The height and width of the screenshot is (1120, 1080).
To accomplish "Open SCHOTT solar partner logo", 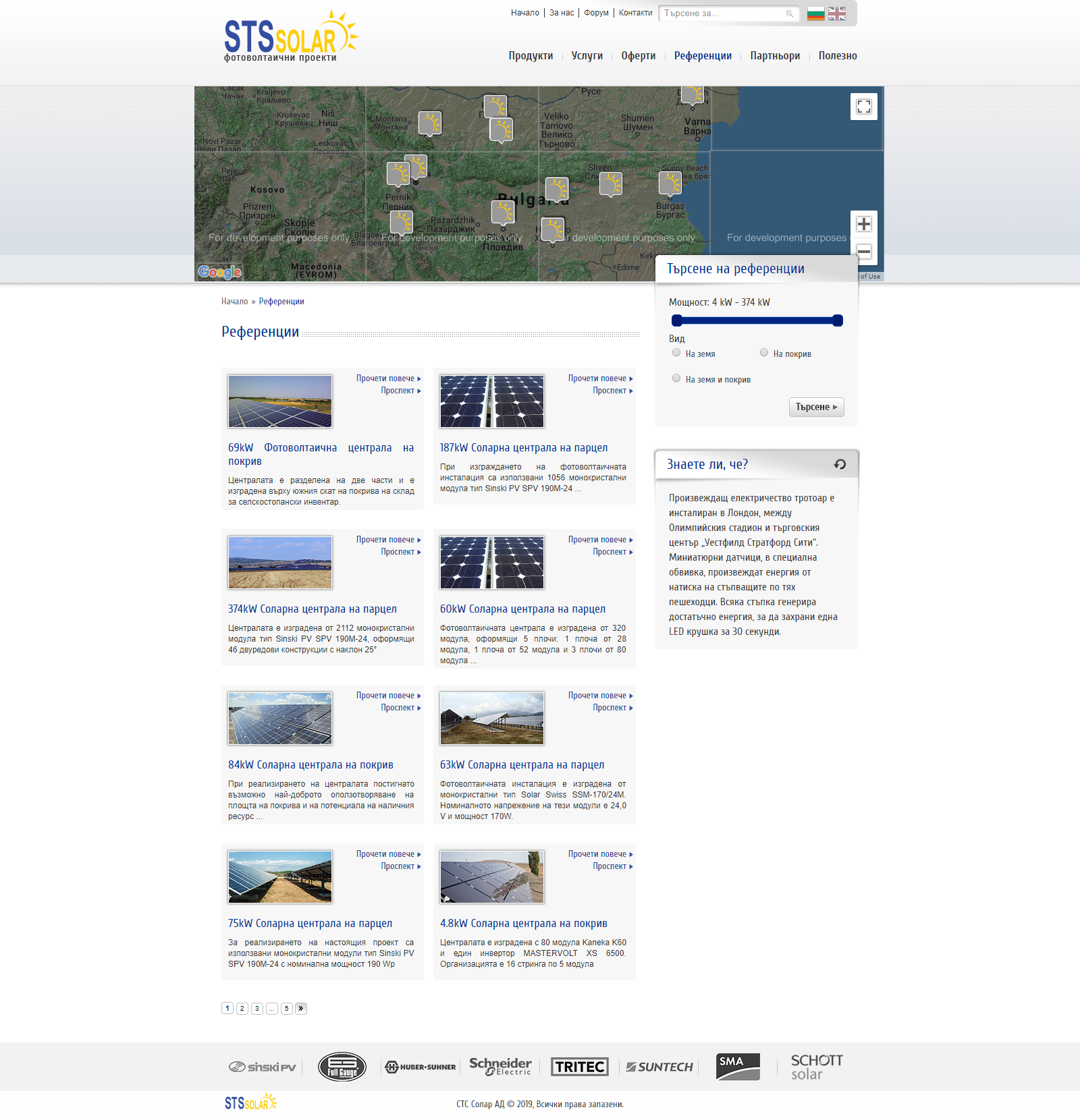I will (817, 1067).
